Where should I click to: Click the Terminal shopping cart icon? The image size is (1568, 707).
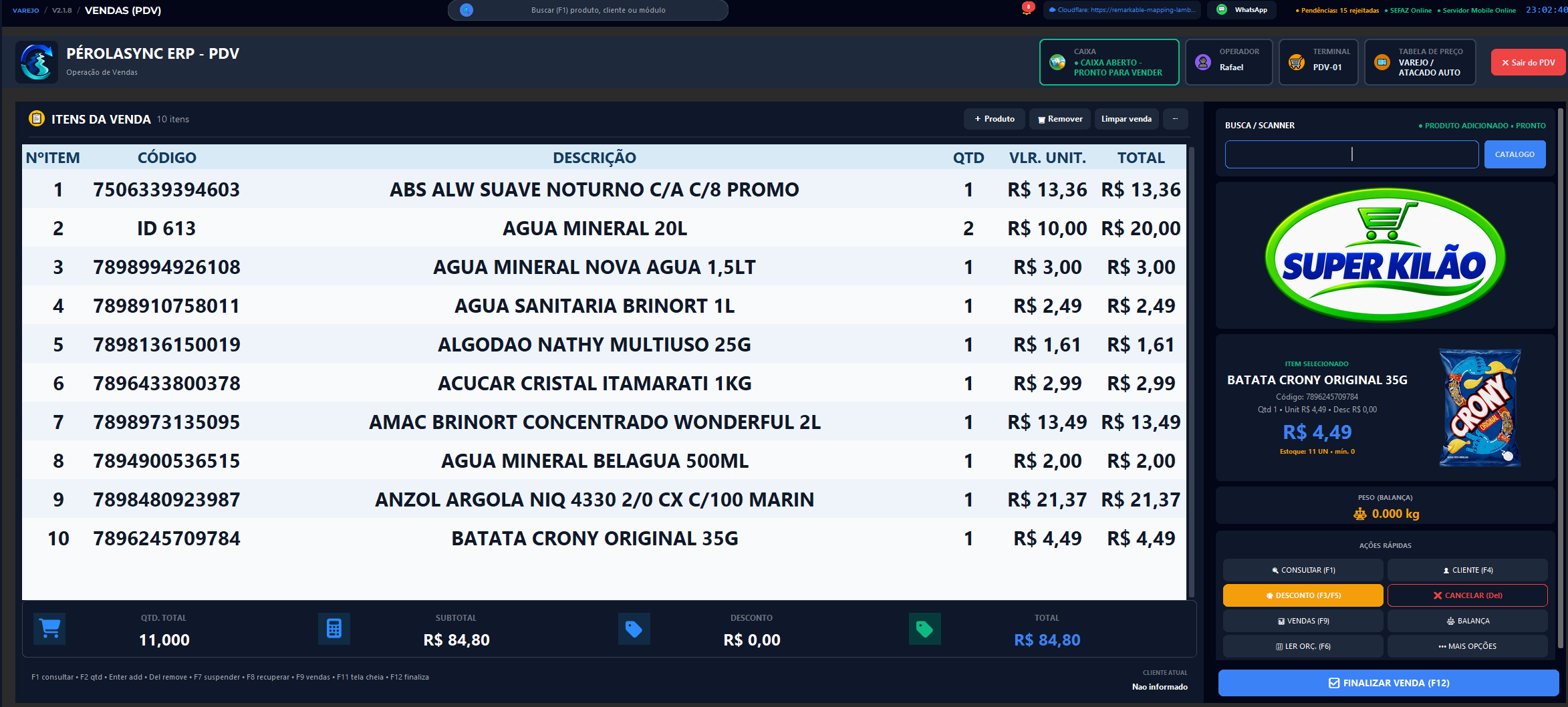pos(1297,62)
